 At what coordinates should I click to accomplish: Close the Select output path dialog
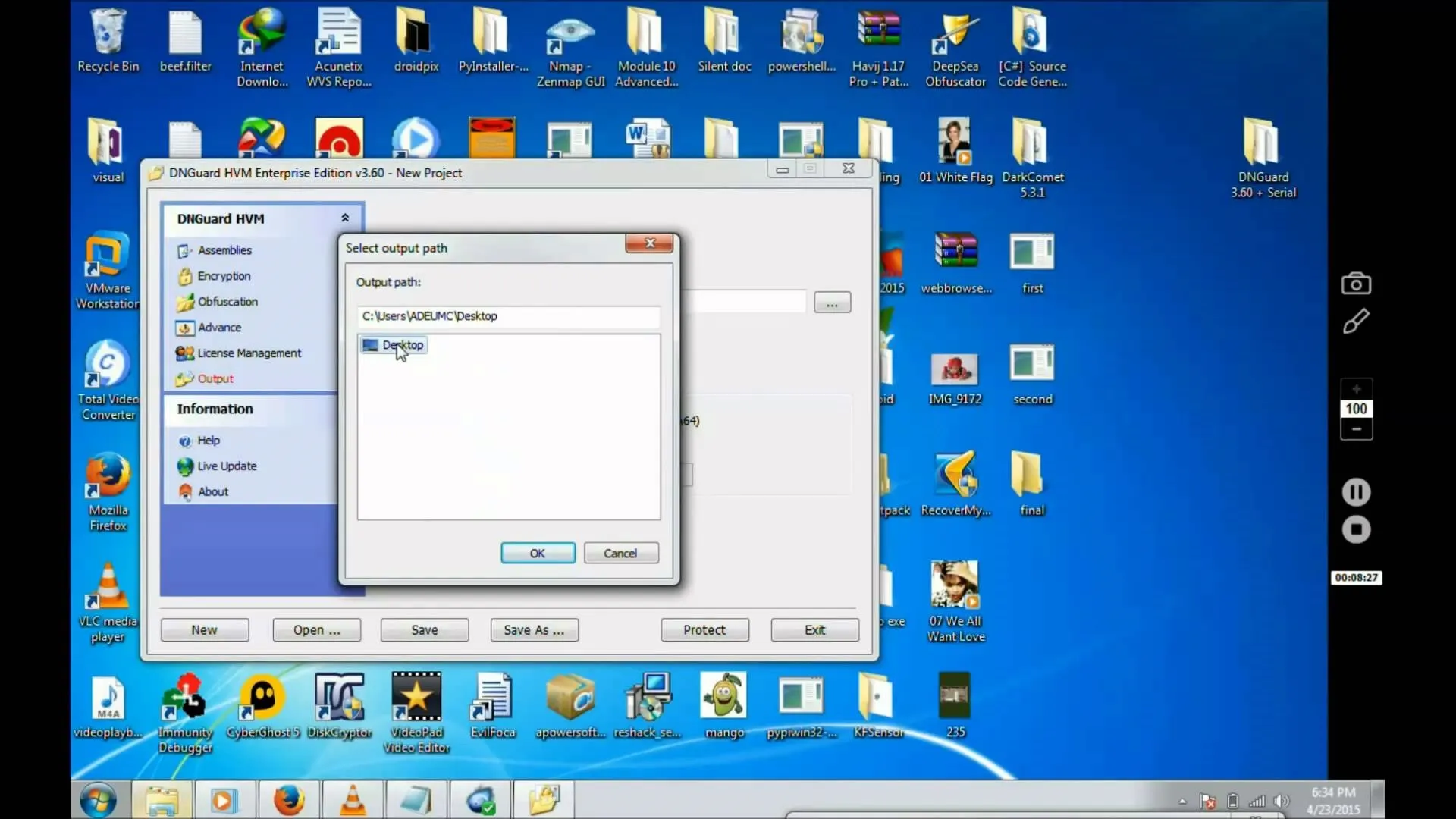[x=649, y=243]
